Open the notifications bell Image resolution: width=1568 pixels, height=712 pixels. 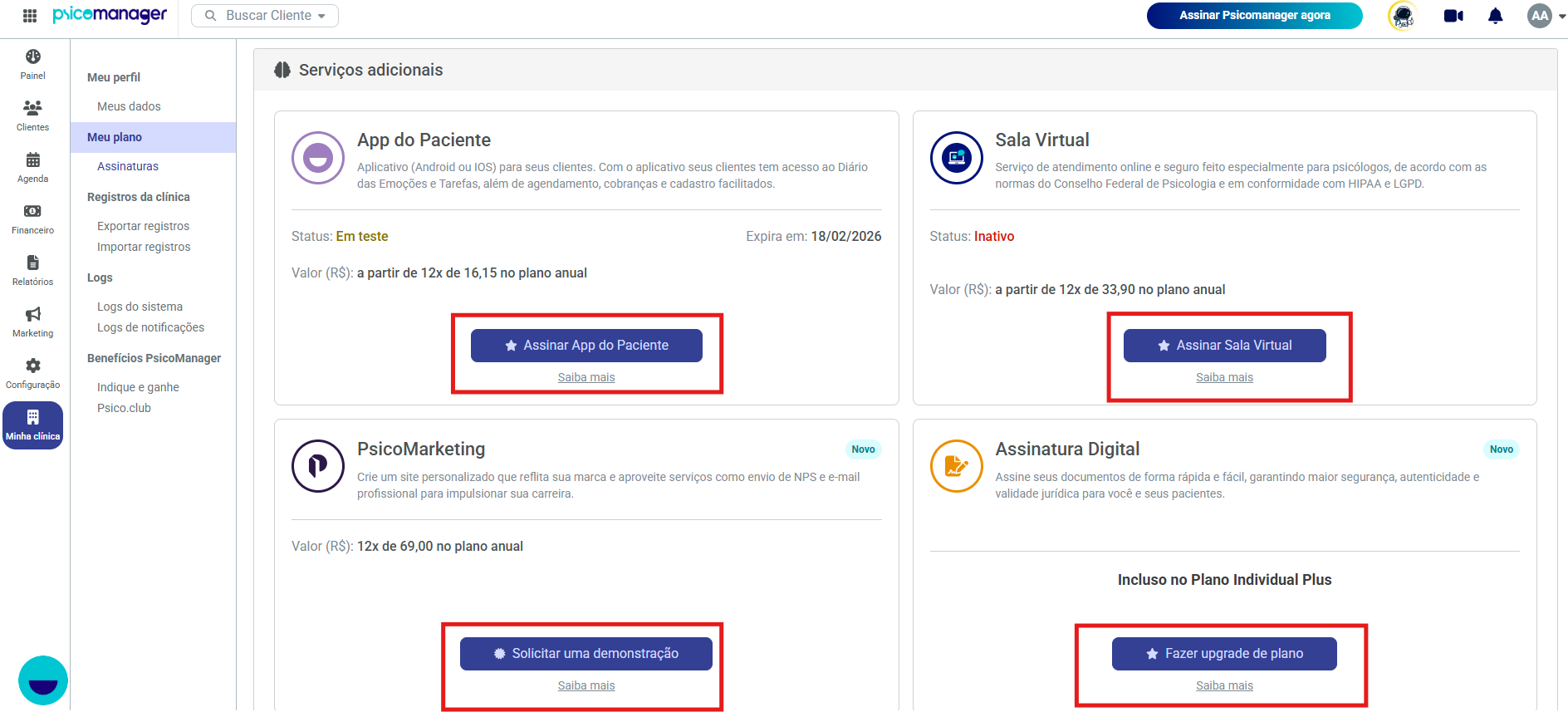coord(1496,16)
